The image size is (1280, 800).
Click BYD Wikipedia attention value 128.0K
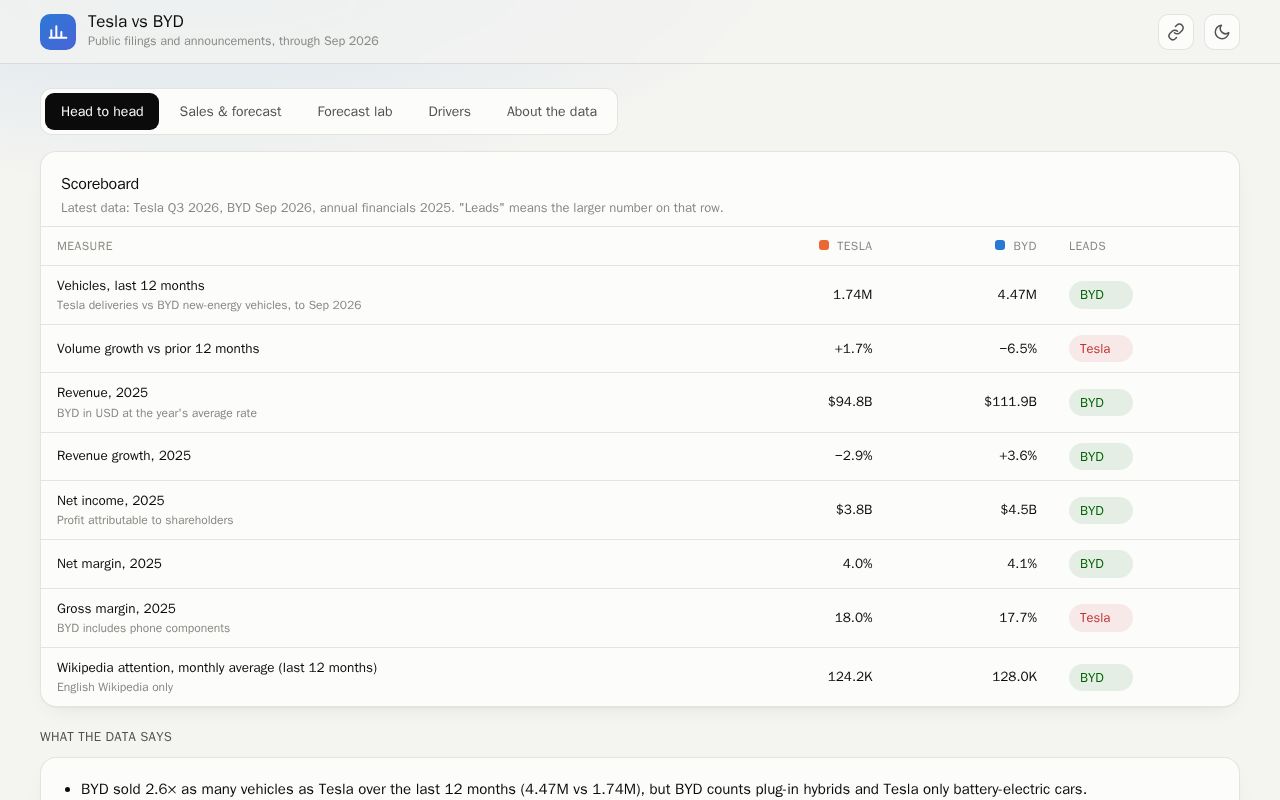[x=1014, y=677]
